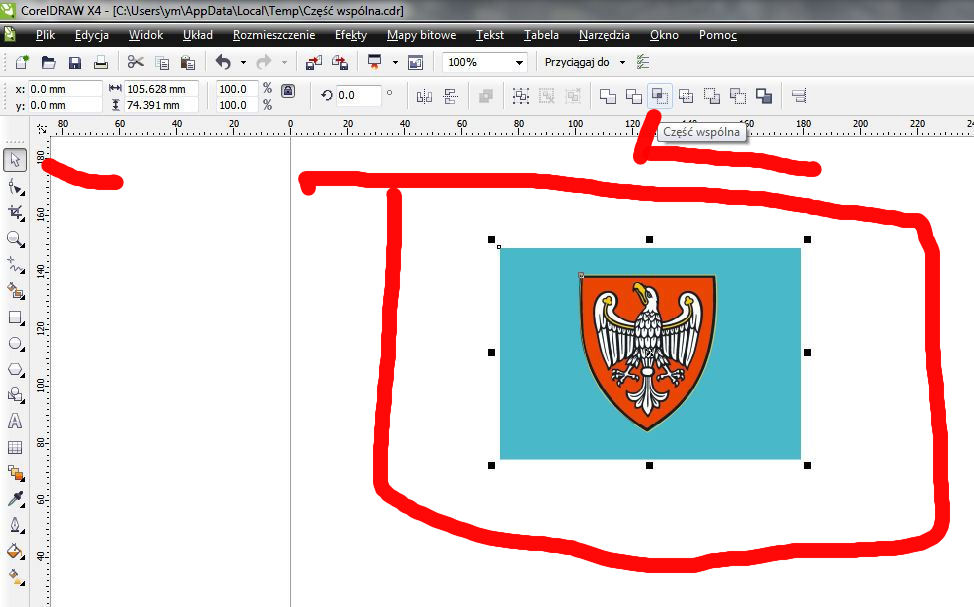This screenshot has width=974, height=607.
Task: Choose the Zoom magnifier tool
Action: click(x=15, y=239)
